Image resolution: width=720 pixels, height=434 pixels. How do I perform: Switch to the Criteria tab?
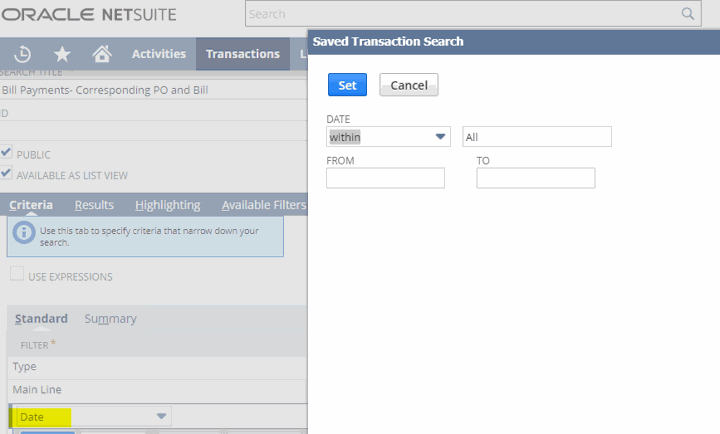tap(31, 205)
